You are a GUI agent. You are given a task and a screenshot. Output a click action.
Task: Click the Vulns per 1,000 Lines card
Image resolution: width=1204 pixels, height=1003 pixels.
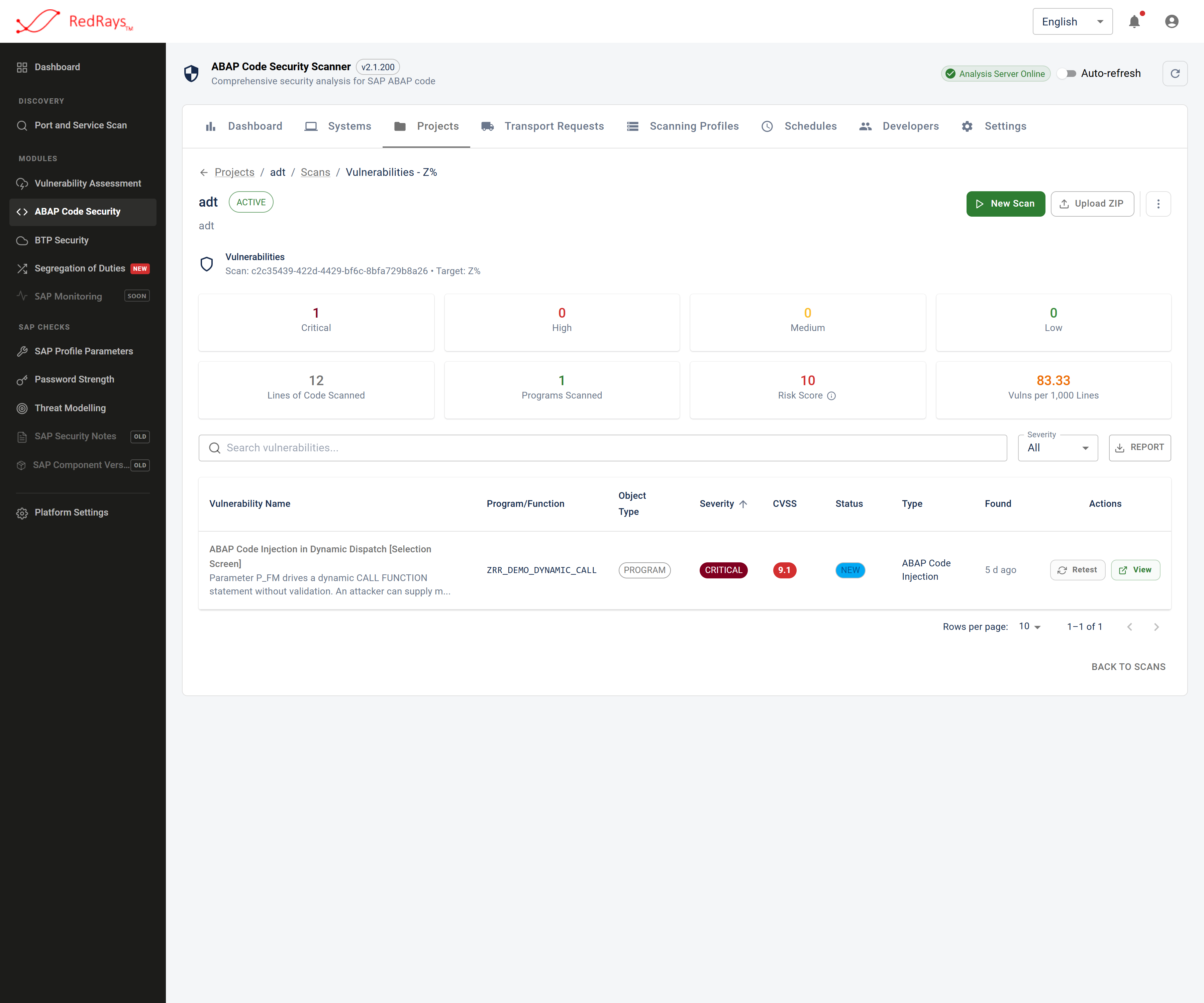tap(1053, 390)
